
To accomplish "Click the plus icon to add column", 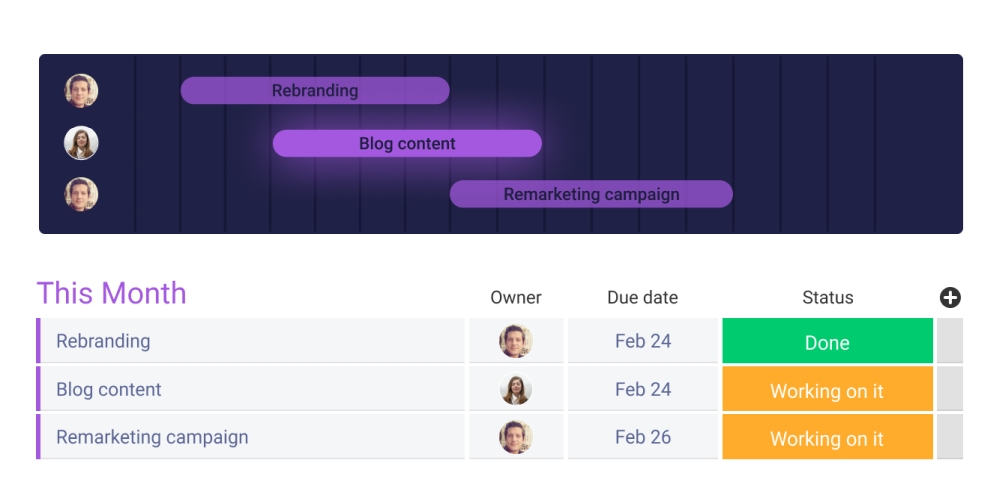I will coord(950,297).
